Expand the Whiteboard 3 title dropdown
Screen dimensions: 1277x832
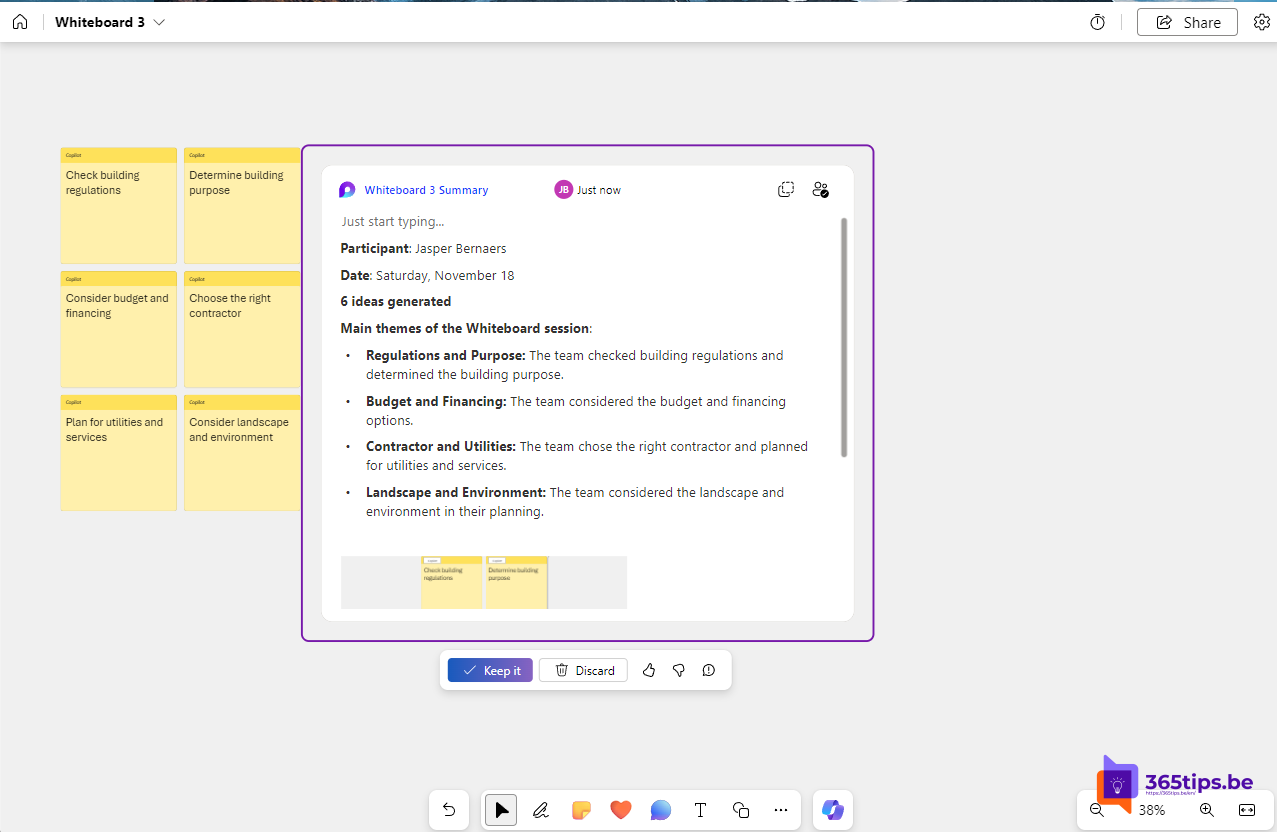click(x=159, y=22)
